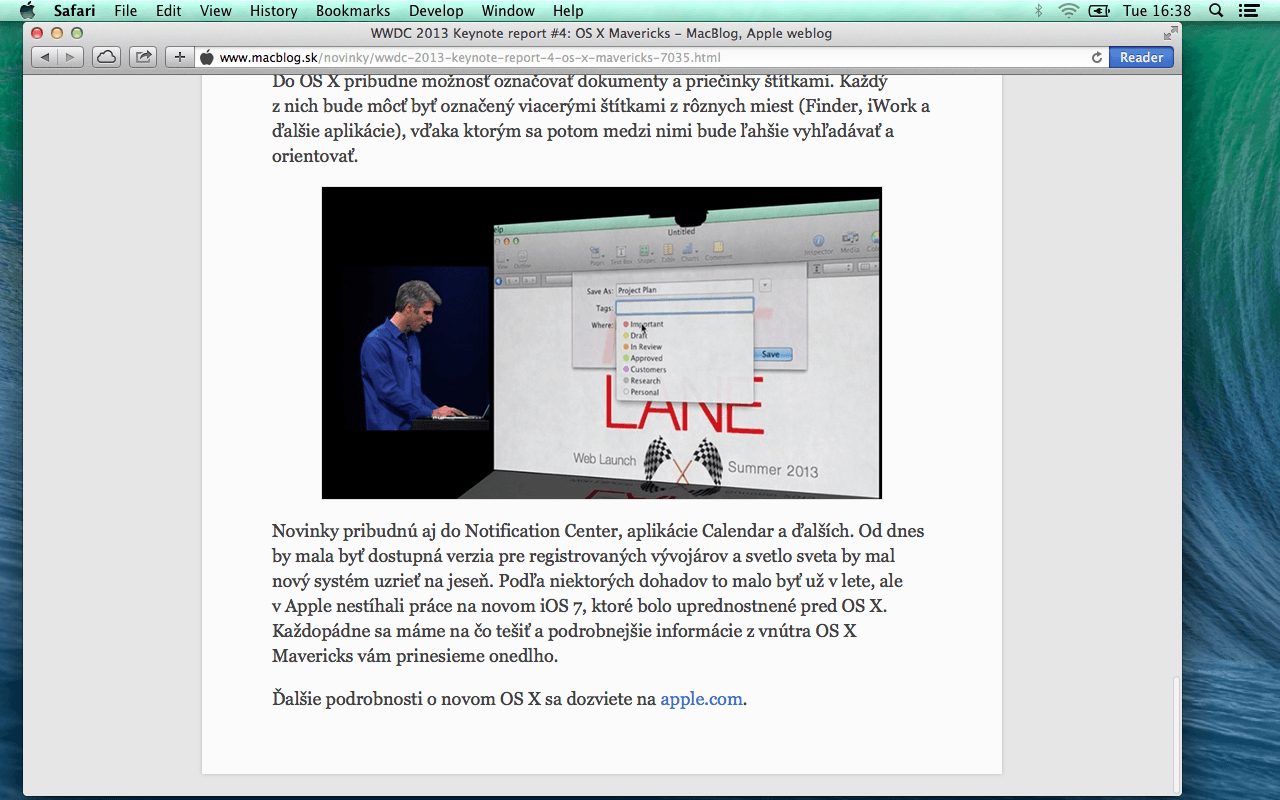Click the keynote screenshot image
Screen dimensions: 1280x800
601,342
